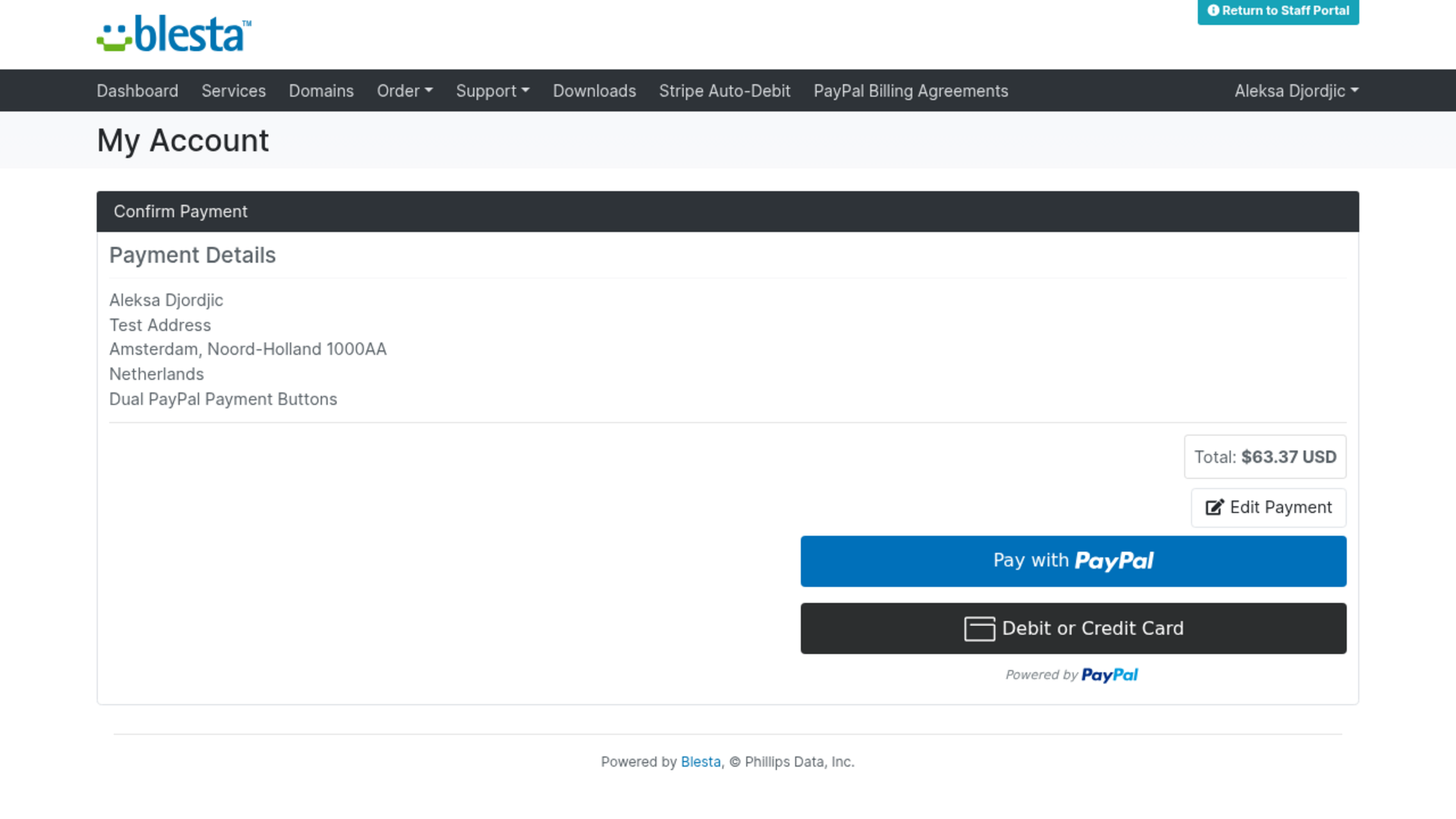Click the Confirm Payment header

pyautogui.click(x=727, y=212)
